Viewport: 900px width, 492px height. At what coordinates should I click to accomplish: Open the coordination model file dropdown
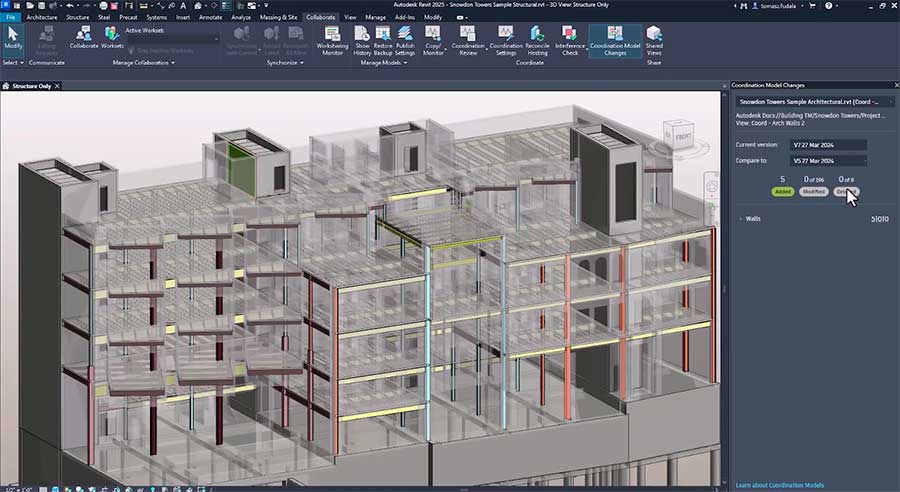(x=815, y=101)
